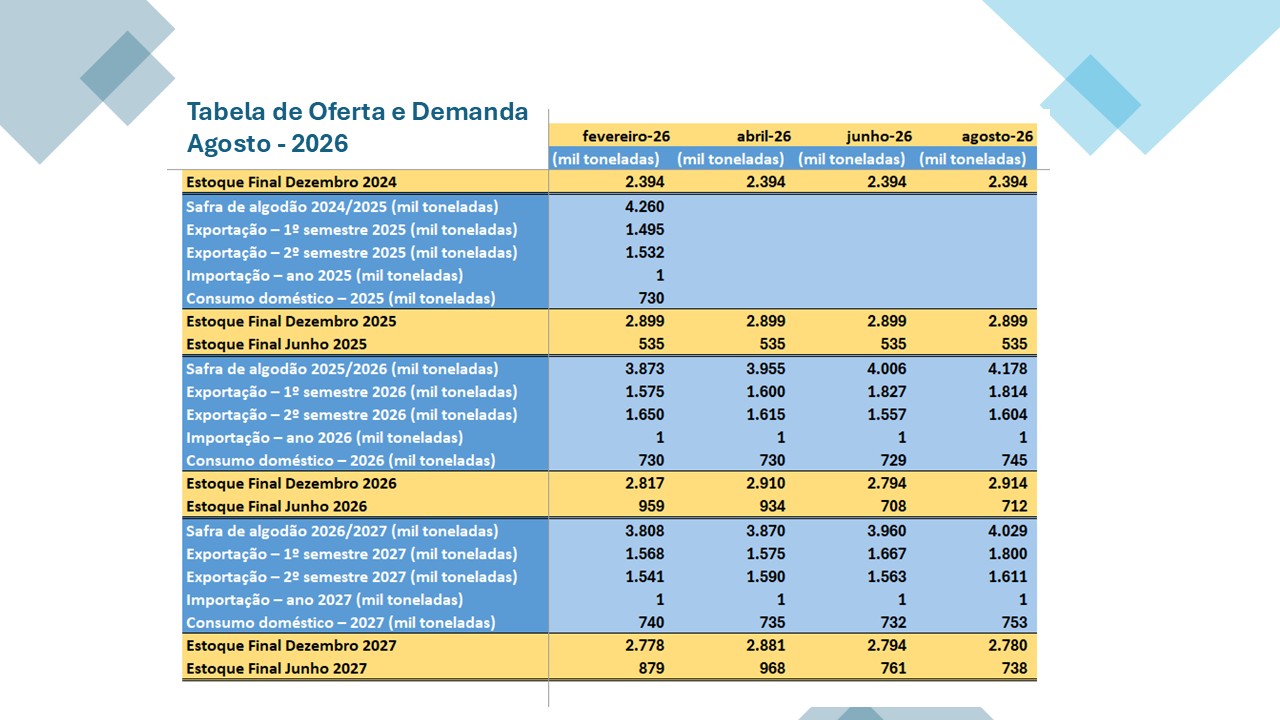This screenshot has width=1280, height=720.
Task: Click value 740 in Consumo doméstico 2027
Action: coord(651,623)
